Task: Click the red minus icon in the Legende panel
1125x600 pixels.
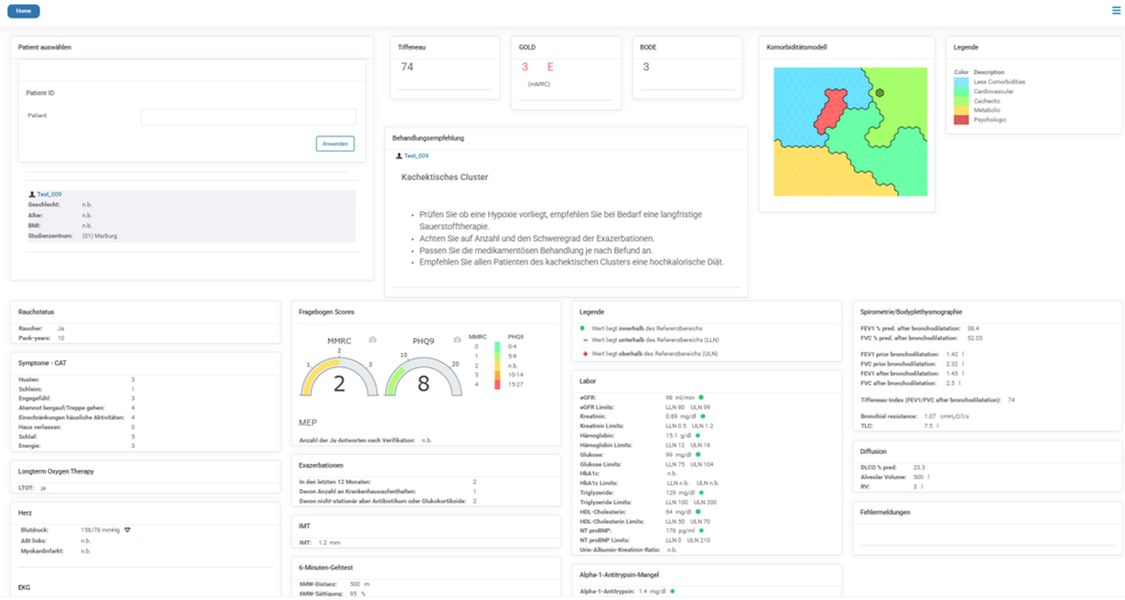Action: pyautogui.click(x=585, y=341)
